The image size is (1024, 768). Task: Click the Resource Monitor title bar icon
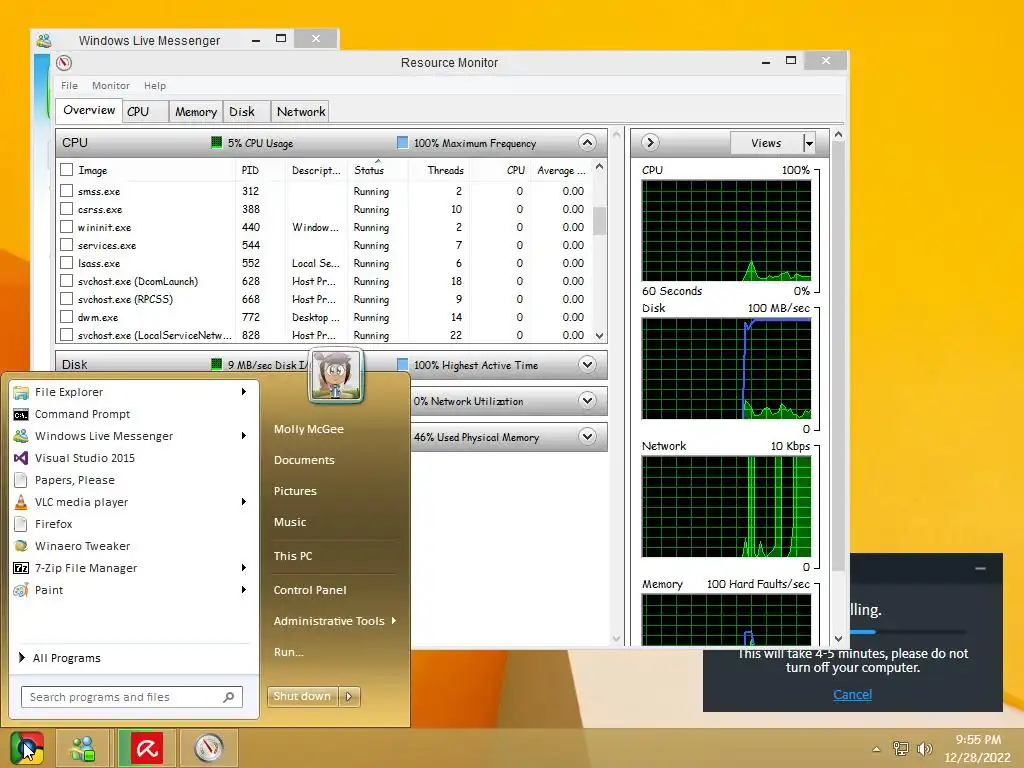(63, 63)
